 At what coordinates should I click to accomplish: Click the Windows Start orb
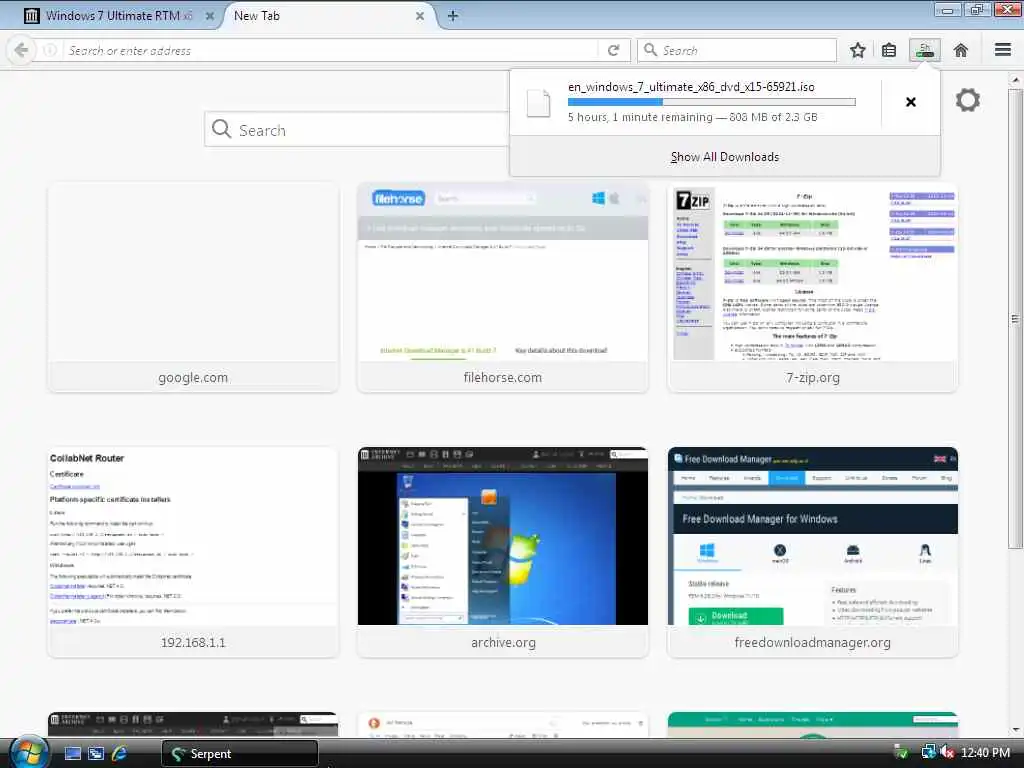[29, 752]
